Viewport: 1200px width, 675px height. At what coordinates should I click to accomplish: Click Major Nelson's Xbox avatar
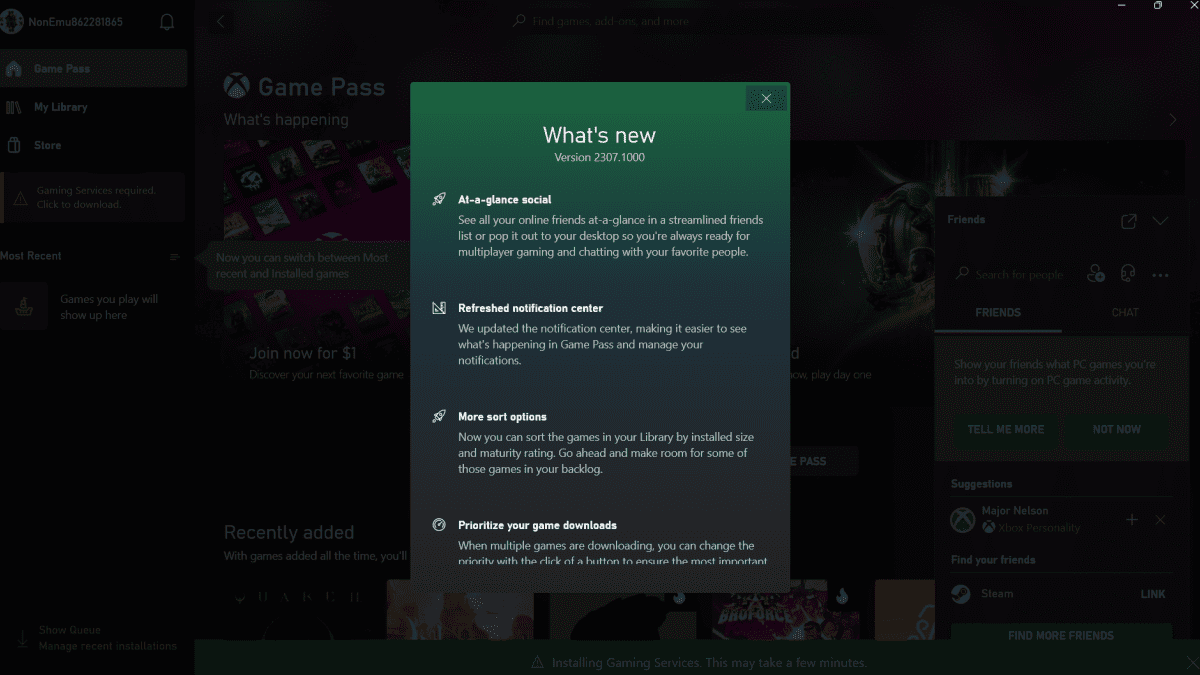[963, 519]
